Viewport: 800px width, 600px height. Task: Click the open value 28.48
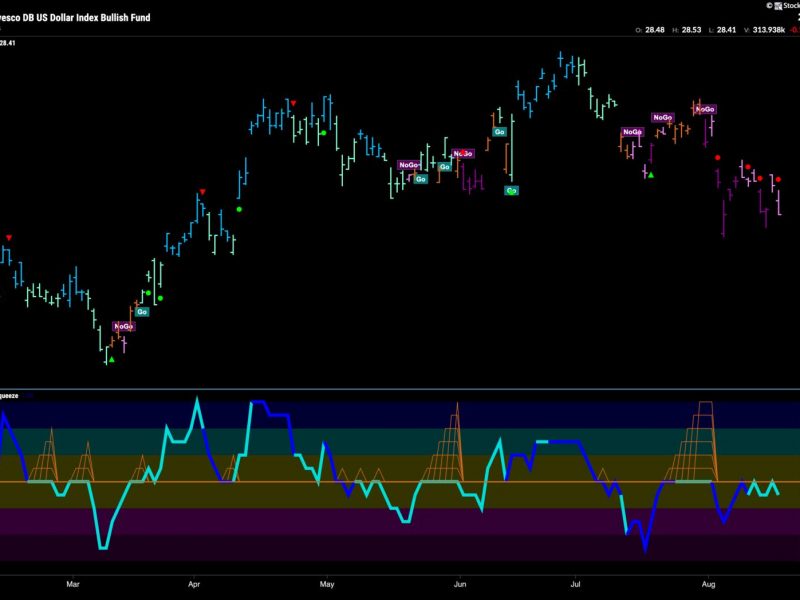655,30
